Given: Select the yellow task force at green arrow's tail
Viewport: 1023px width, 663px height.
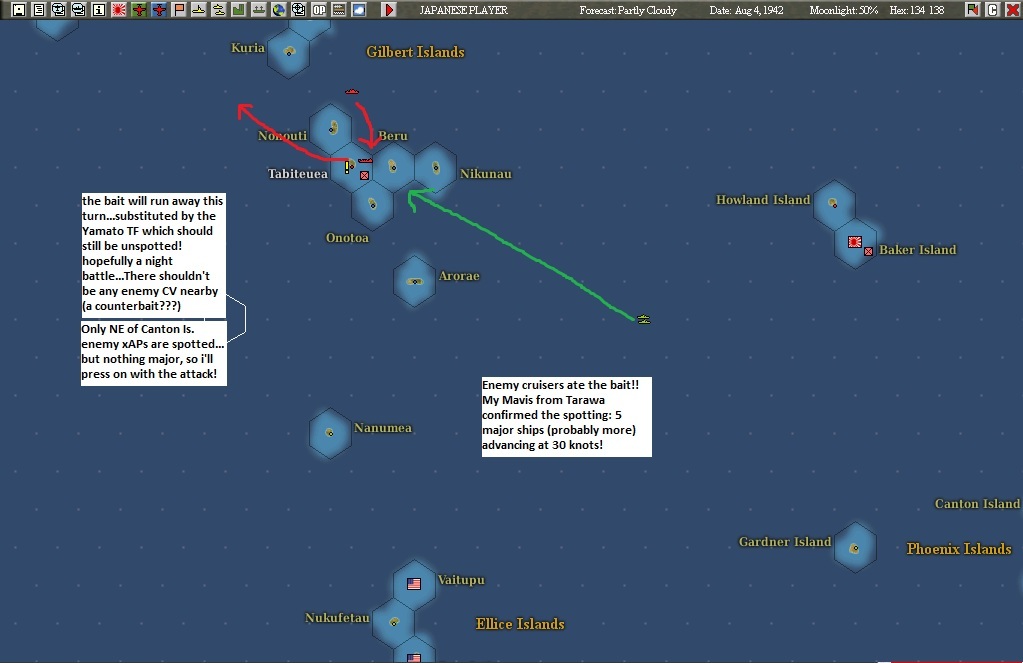Looking at the screenshot, I should 643,319.
